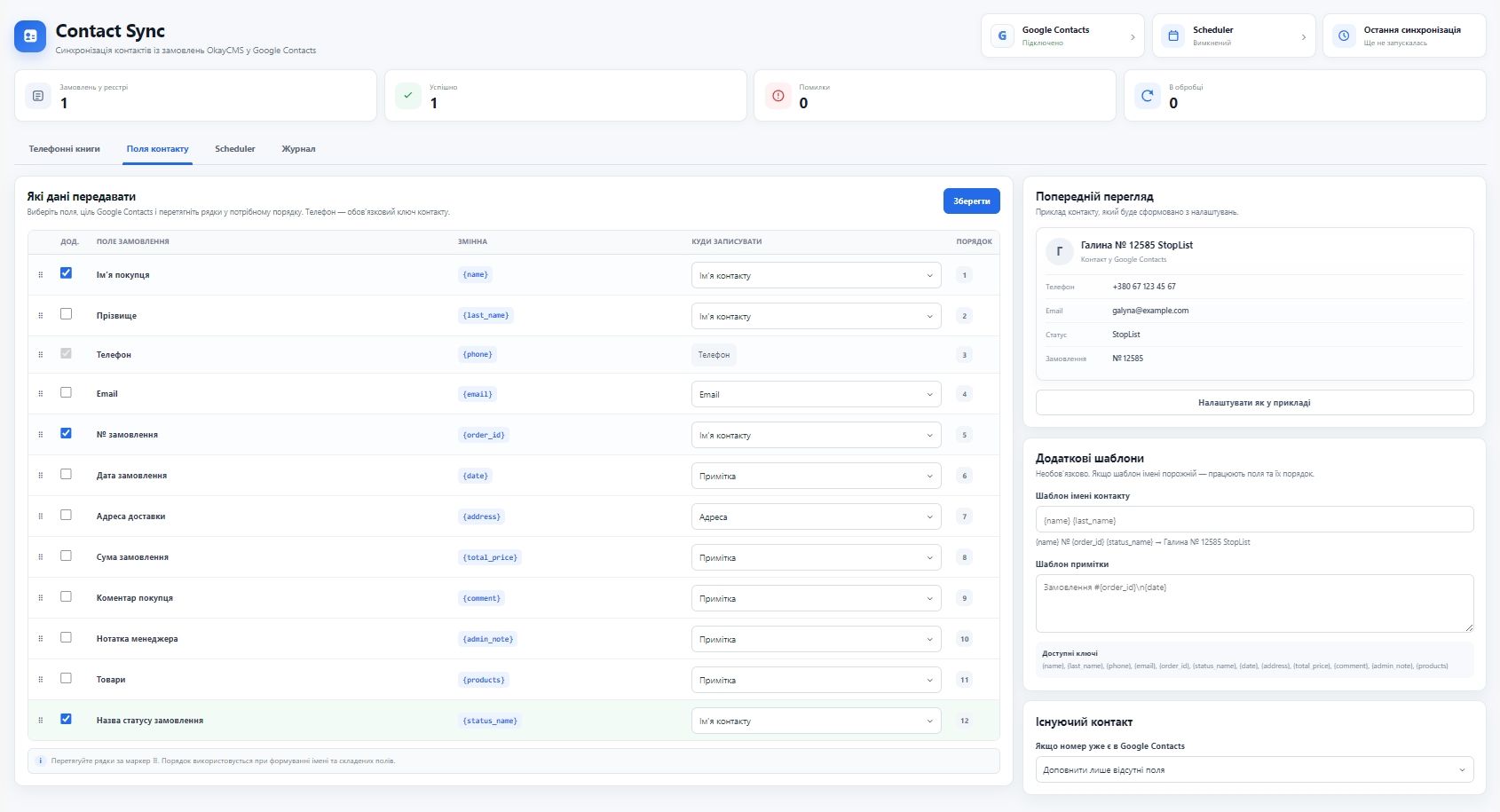Enable the Сума замовлення checkbox
The width and height of the screenshot is (1500, 812).
(66, 556)
